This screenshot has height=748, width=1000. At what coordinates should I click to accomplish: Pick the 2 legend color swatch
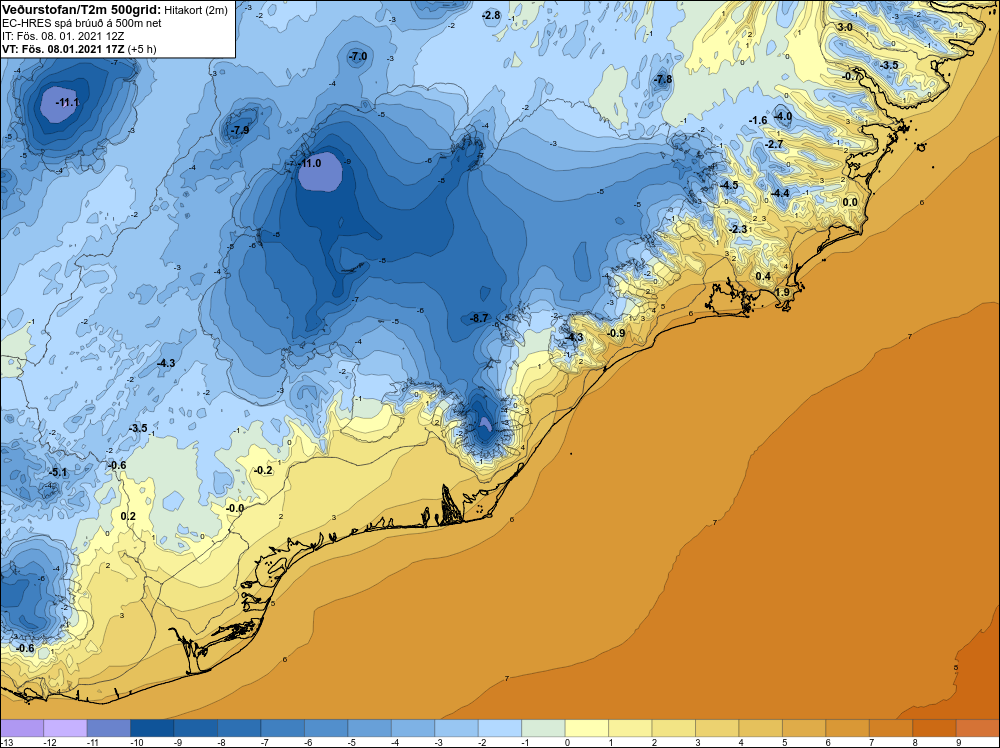coord(673,728)
